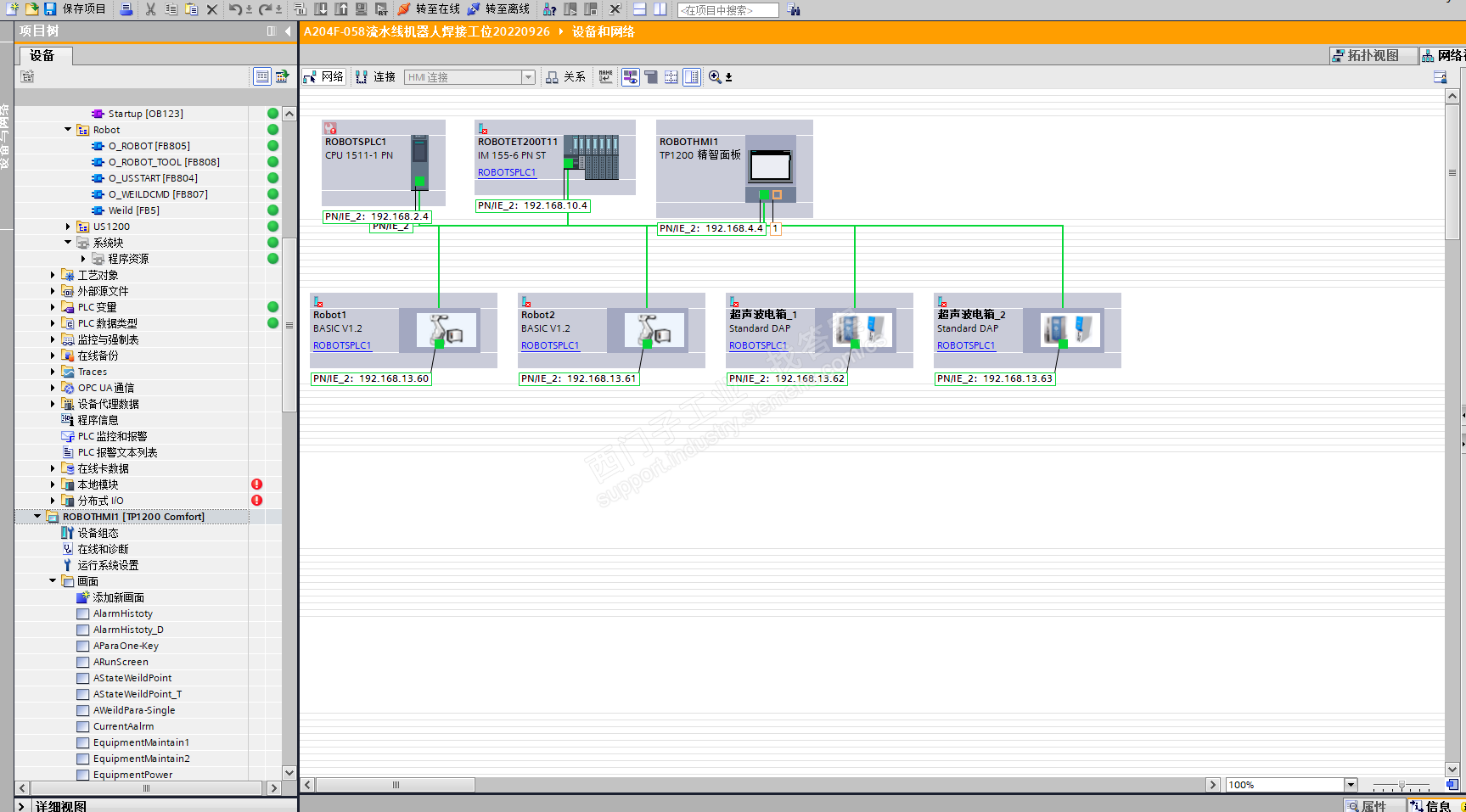Click the network view horizontal scrollbar thumb
Screen dimensions: 1466x812
click(x=396, y=785)
